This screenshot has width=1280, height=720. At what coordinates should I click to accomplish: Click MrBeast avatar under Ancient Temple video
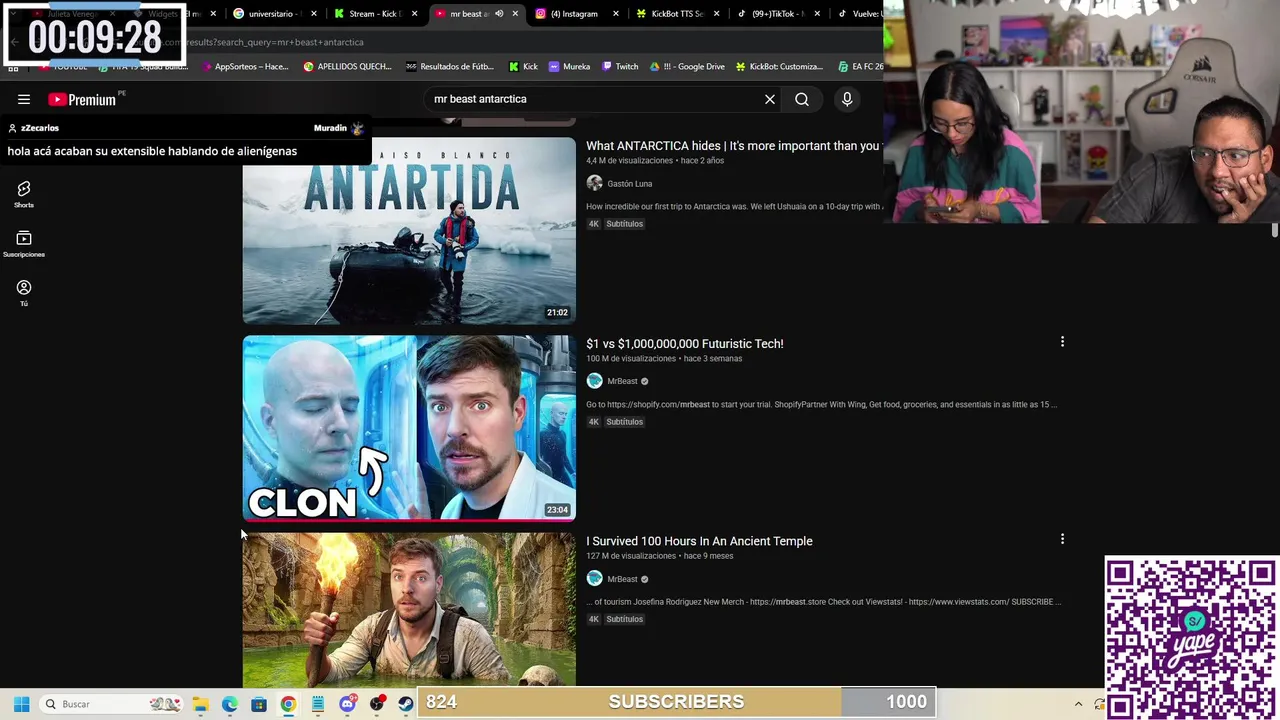[x=594, y=579]
